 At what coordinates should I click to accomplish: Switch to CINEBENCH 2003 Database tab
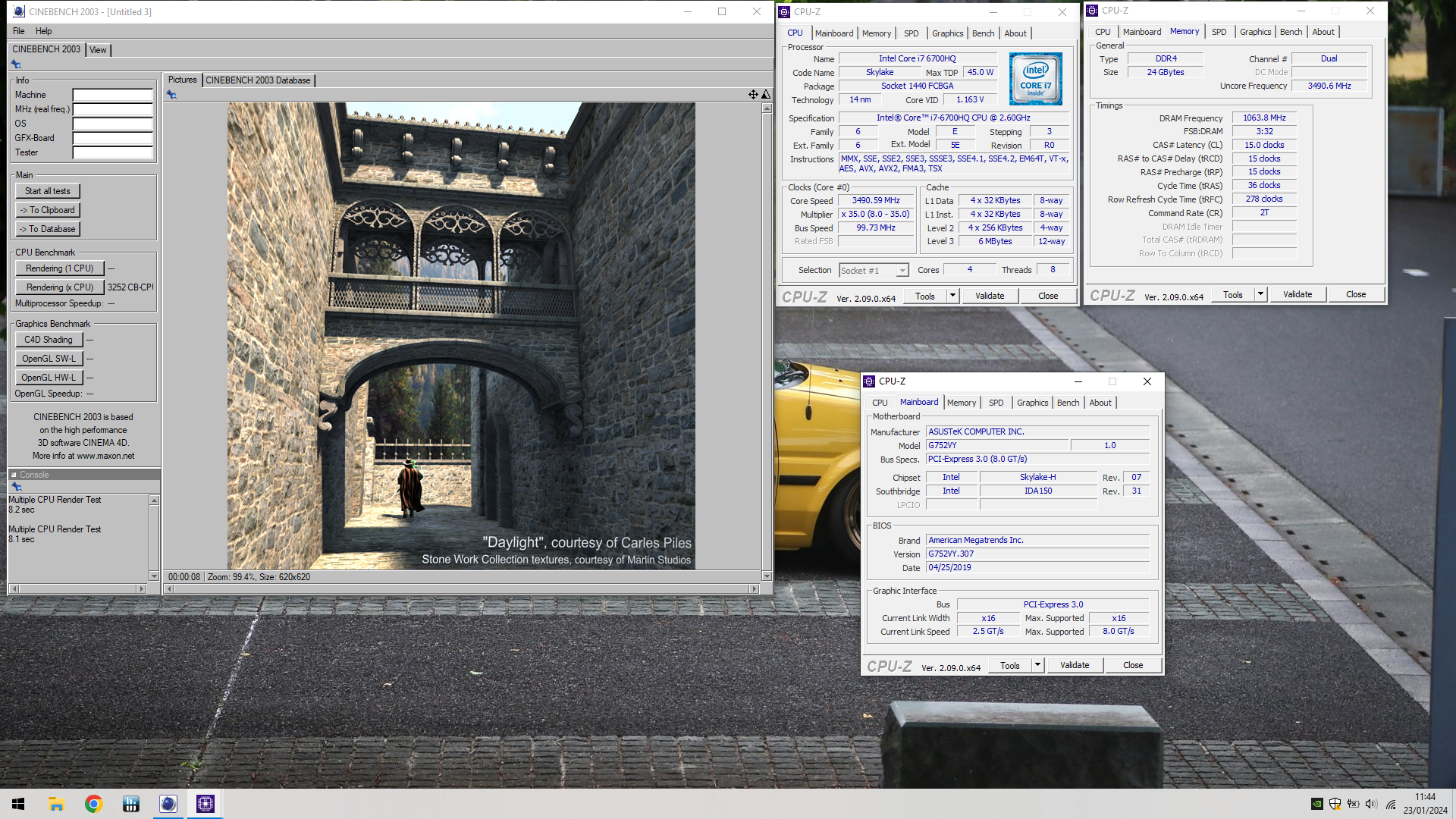click(x=258, y=80)
